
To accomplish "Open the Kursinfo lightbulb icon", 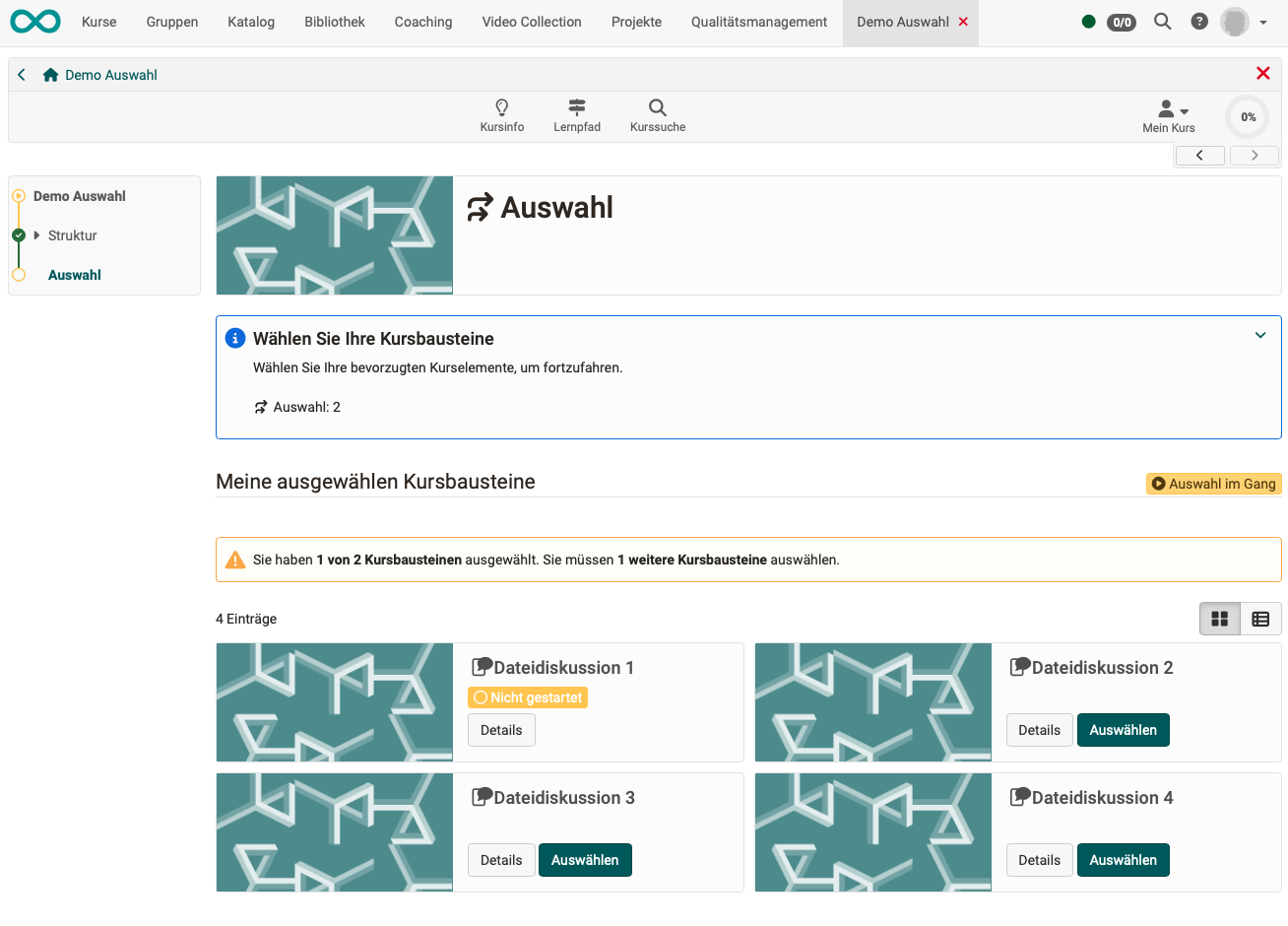I will click(501, 108).
